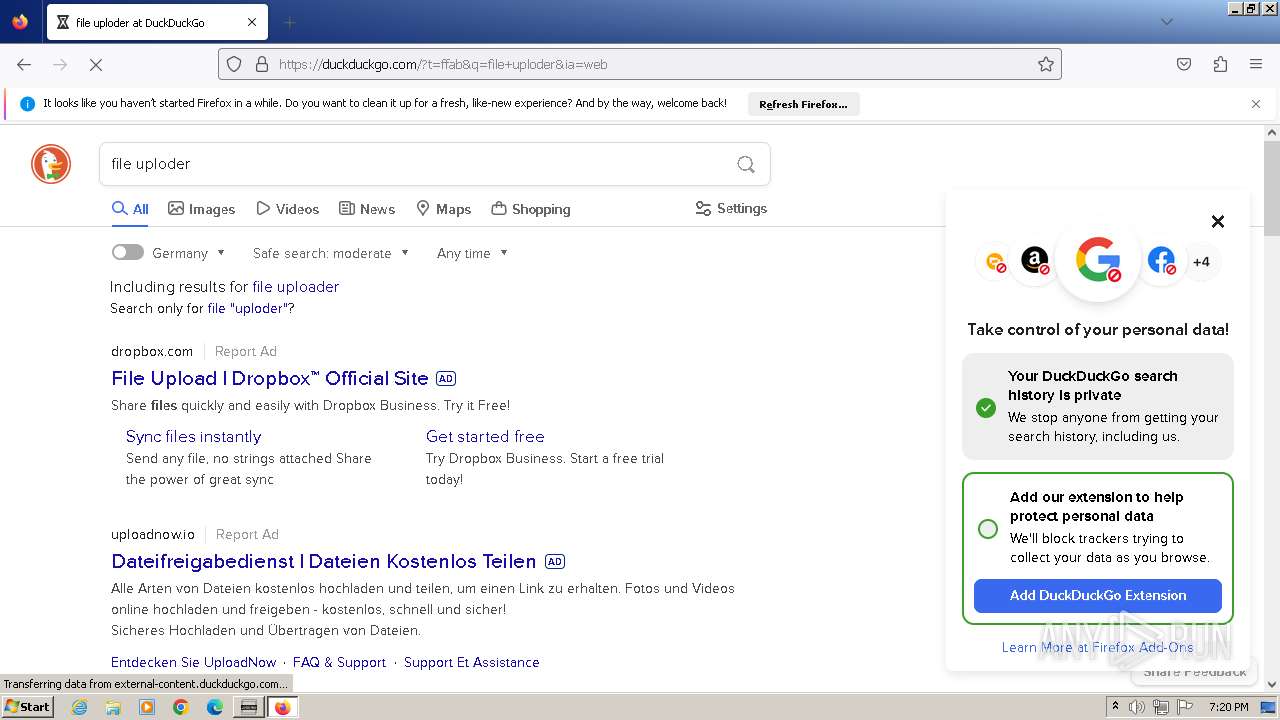Open the Any time filter dropdown
Viewport: 1280px width, 720px height.
coord(472,253)
